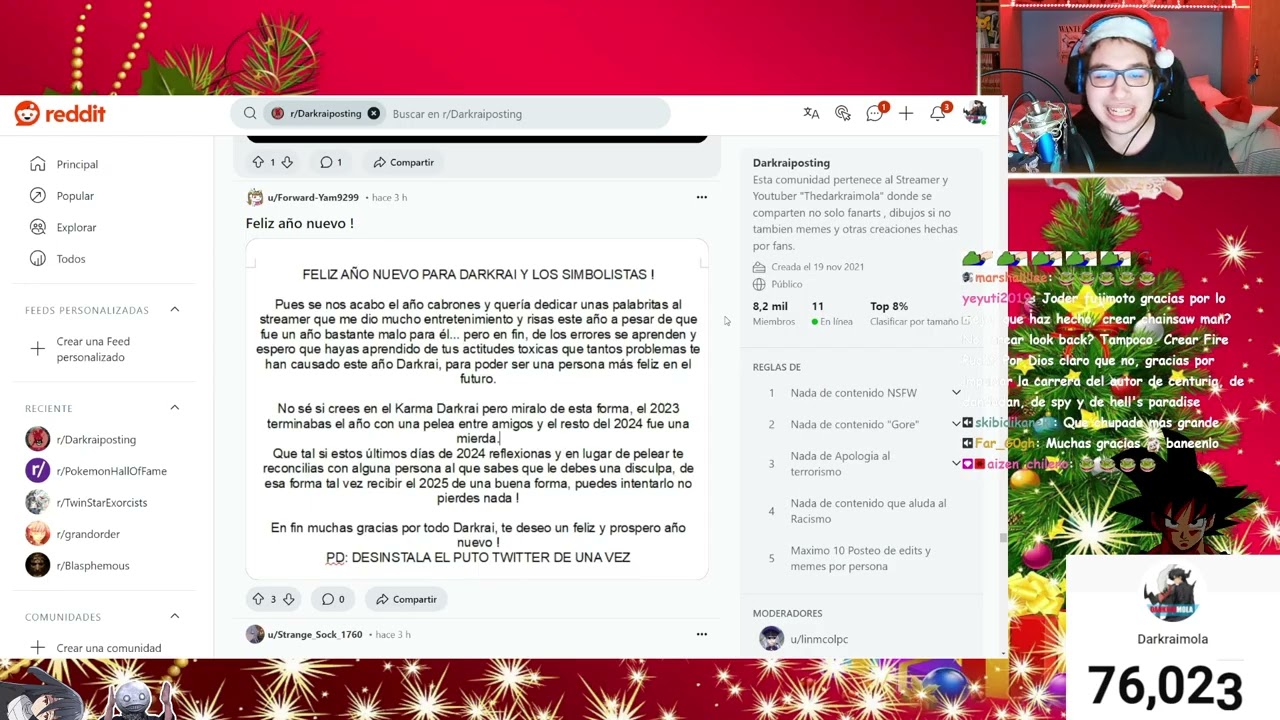1280x720 pixels.
Task: Collapse the Reciente section
Action: pos(174,408)
